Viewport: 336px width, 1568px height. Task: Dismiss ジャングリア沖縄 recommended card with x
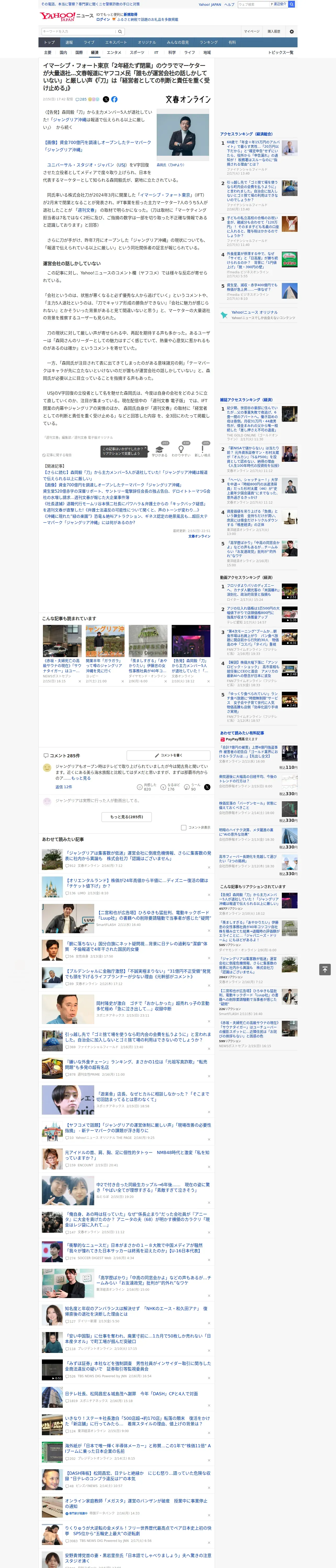click(x=122, y=681)
